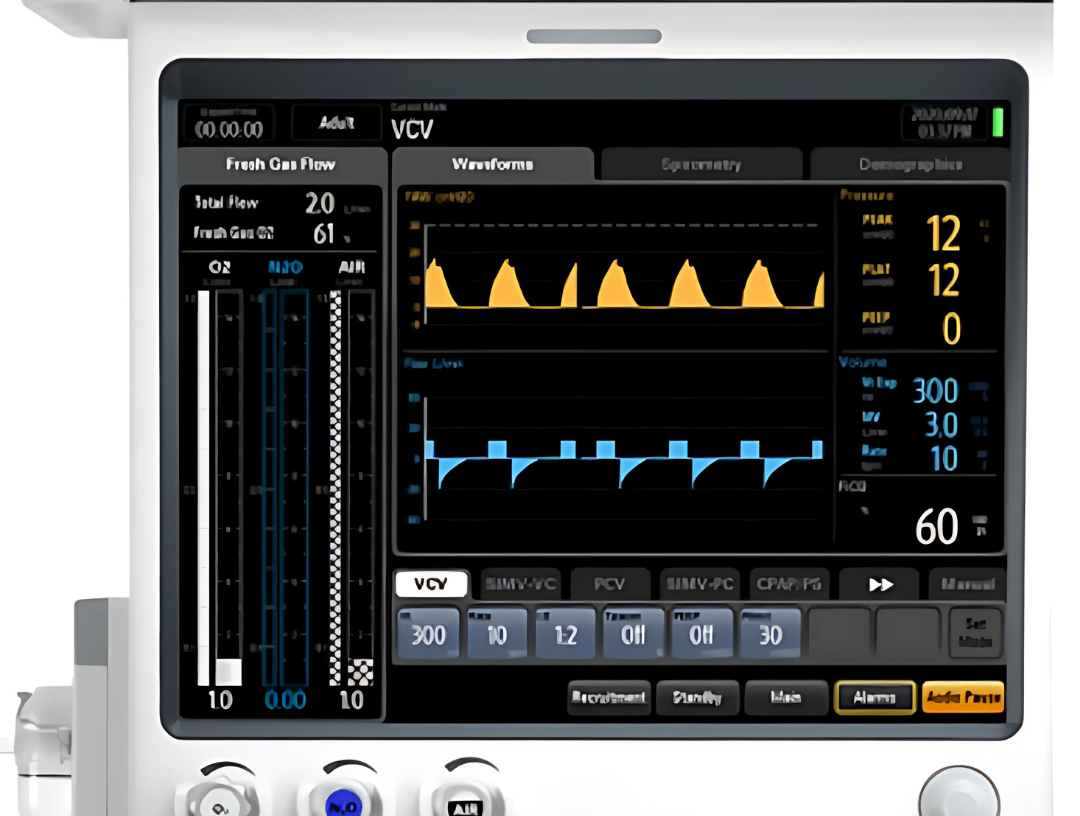Open the I:E ratio 1:2 setting

coord(565,634)
